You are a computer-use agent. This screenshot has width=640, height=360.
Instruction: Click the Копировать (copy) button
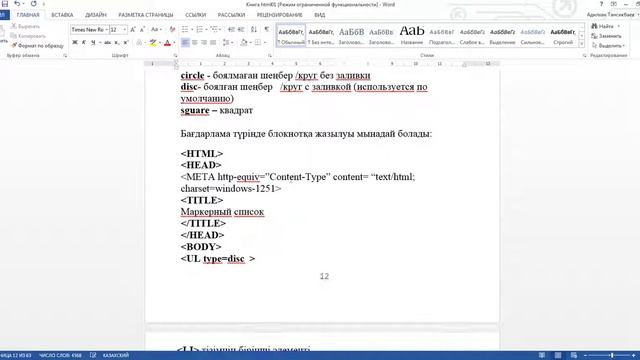click(27, 36)
